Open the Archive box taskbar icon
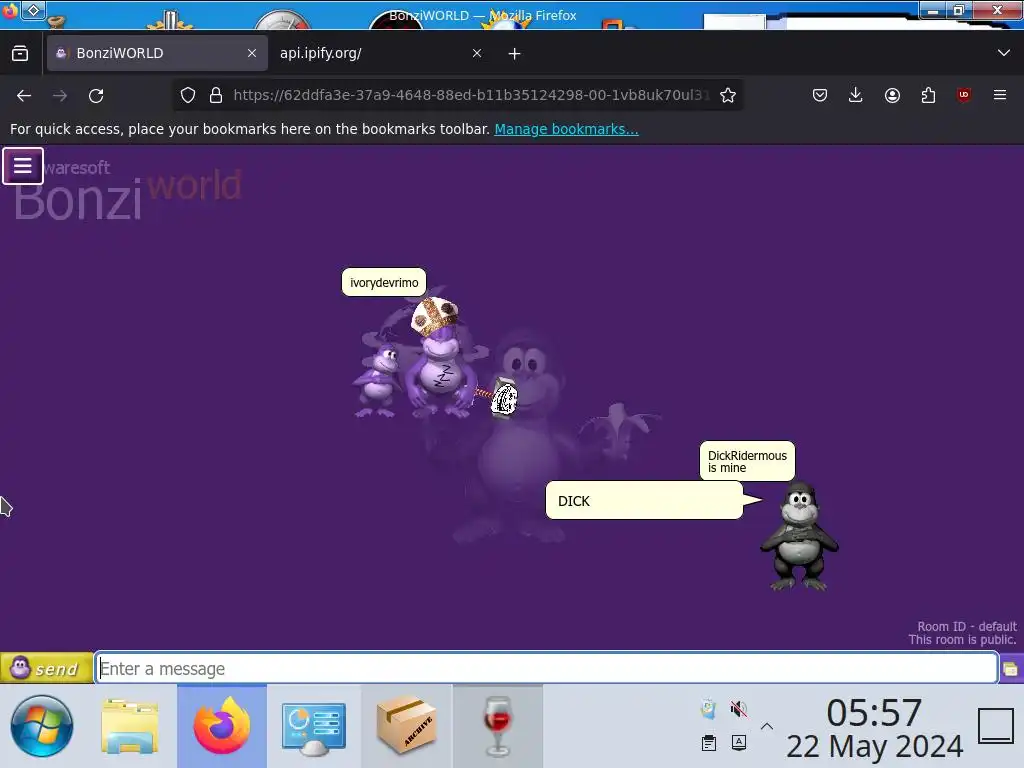The height and width of the screenshot is (768, 1024). point(406,725)
